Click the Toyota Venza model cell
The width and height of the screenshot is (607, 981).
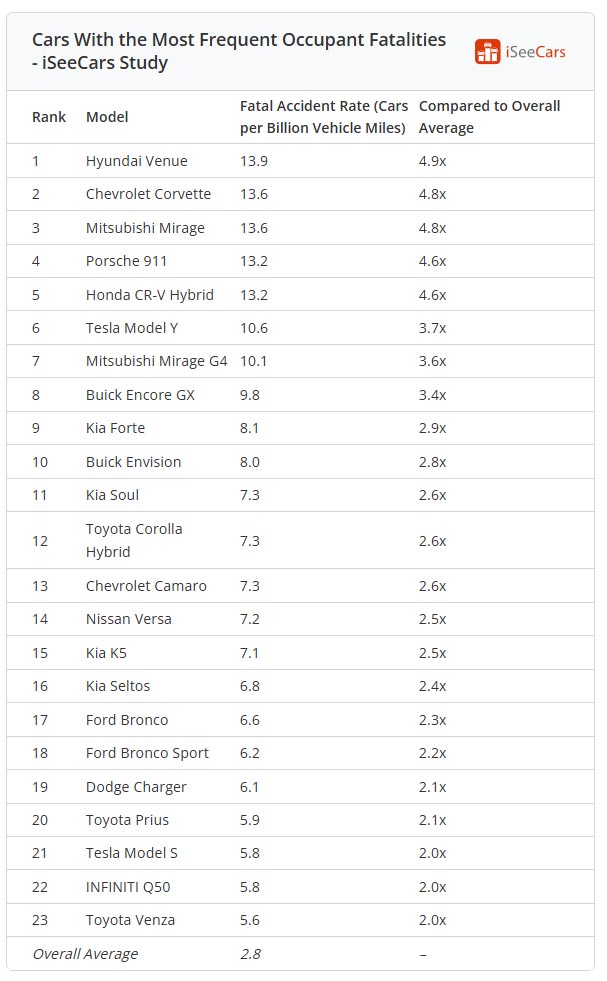[x=130, y=920]
